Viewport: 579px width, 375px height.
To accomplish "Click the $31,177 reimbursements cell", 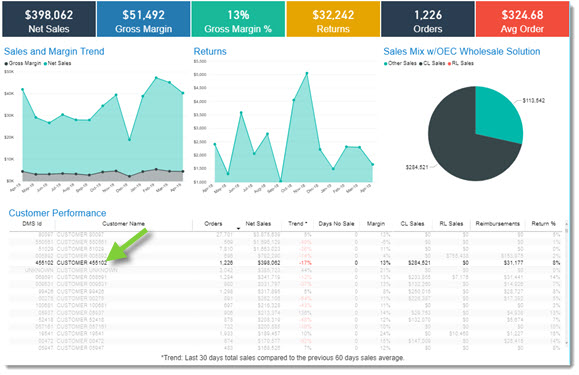I will pyautogui.click(x=514, y=263).
